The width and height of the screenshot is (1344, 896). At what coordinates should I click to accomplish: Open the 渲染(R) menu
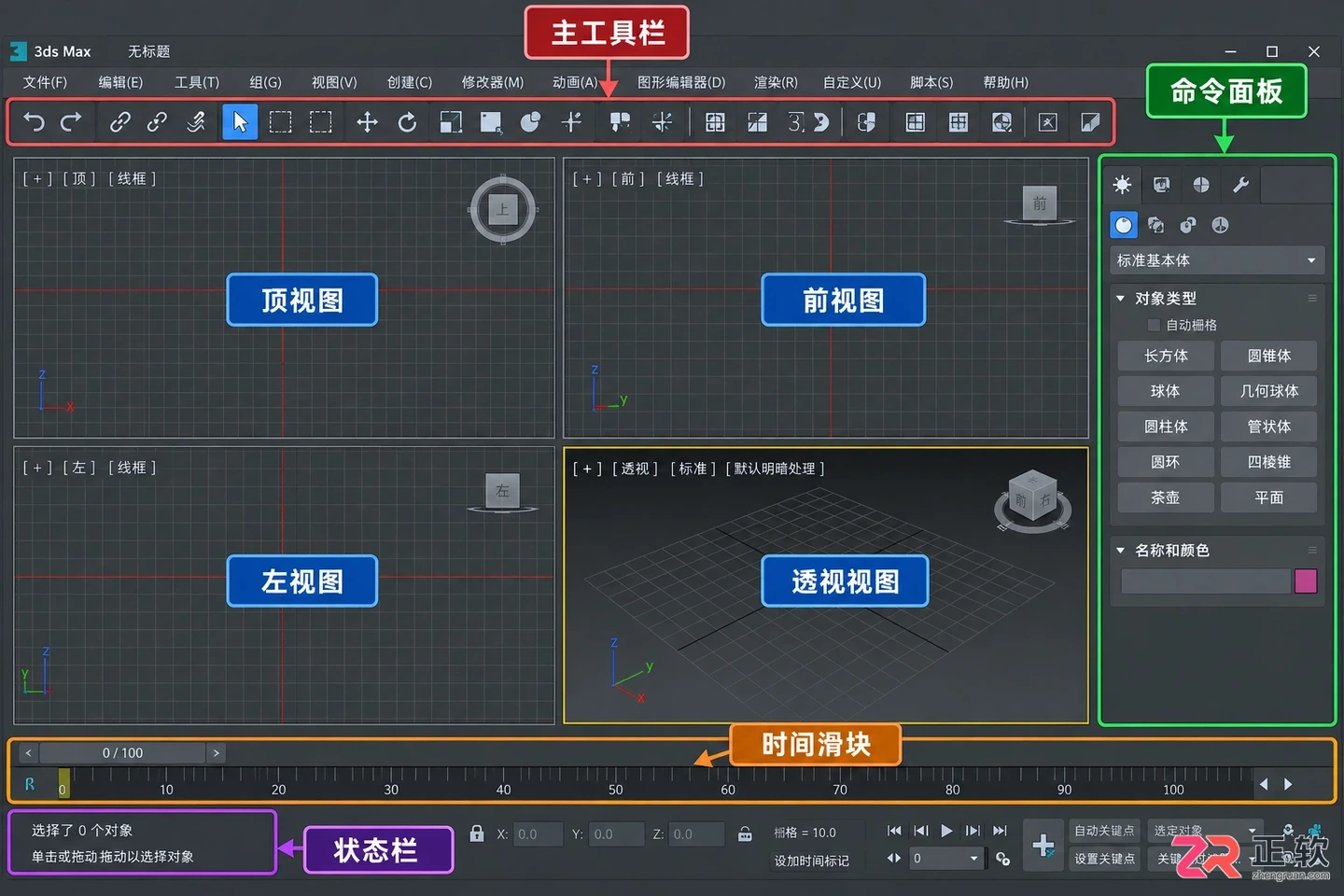776,82
